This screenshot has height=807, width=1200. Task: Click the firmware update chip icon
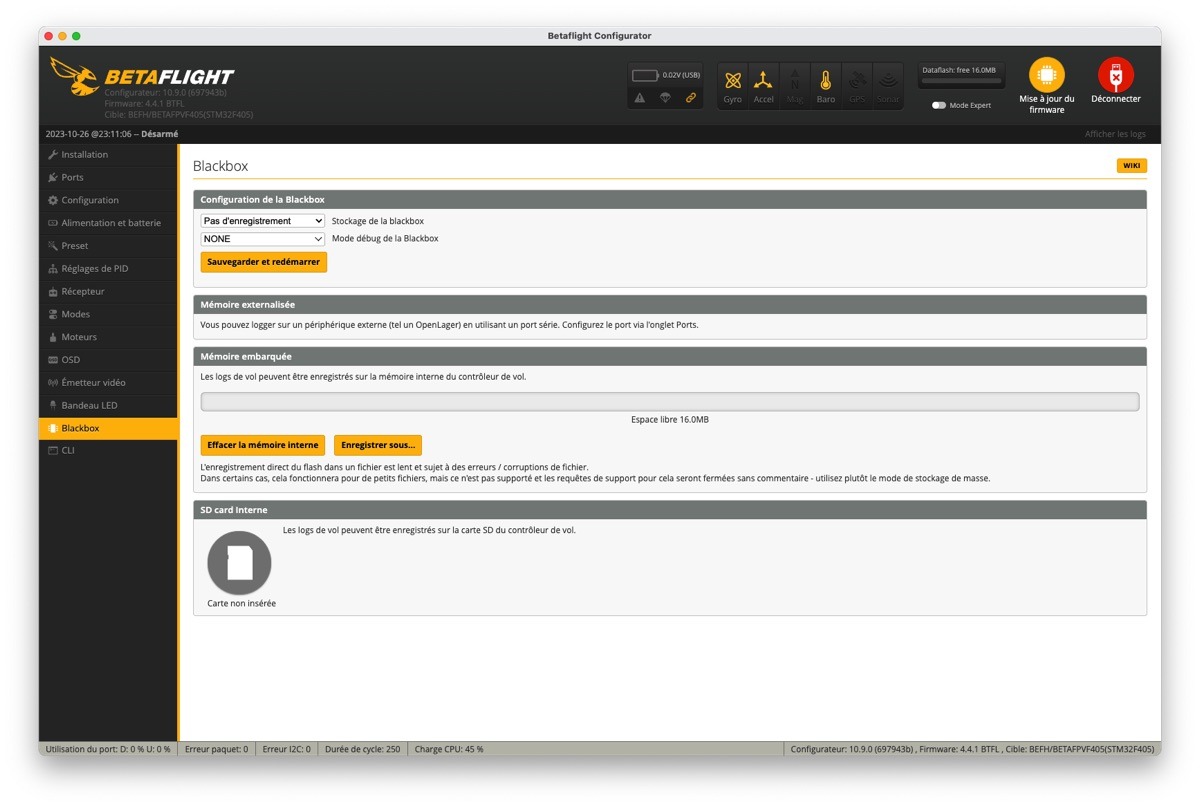pyautogui.click(x=1047, y=75)
